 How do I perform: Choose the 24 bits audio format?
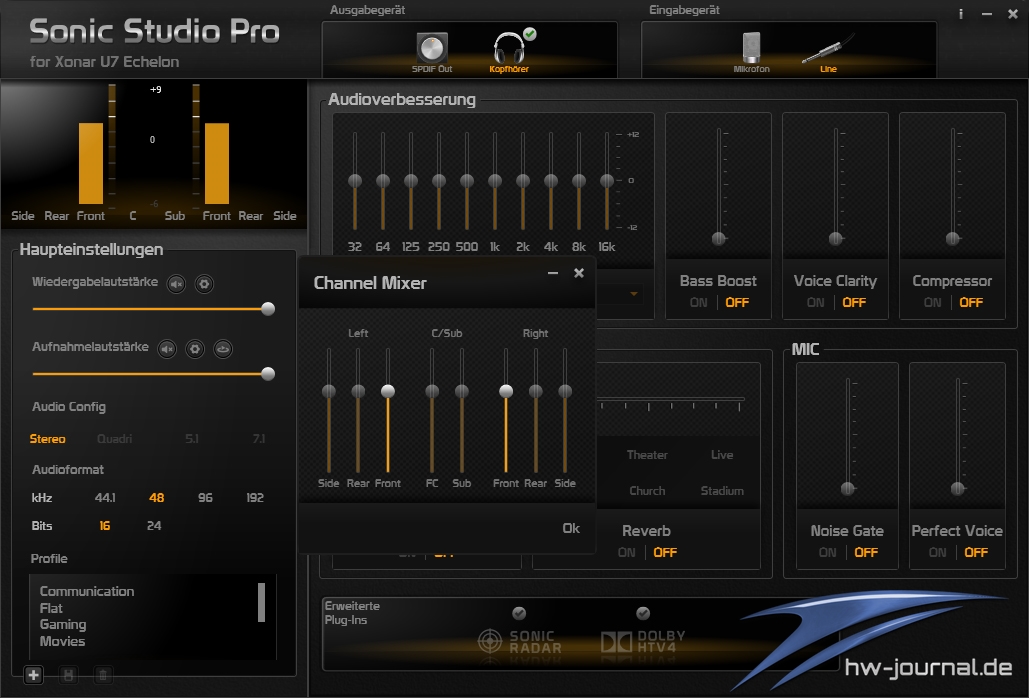pos(154,525)
